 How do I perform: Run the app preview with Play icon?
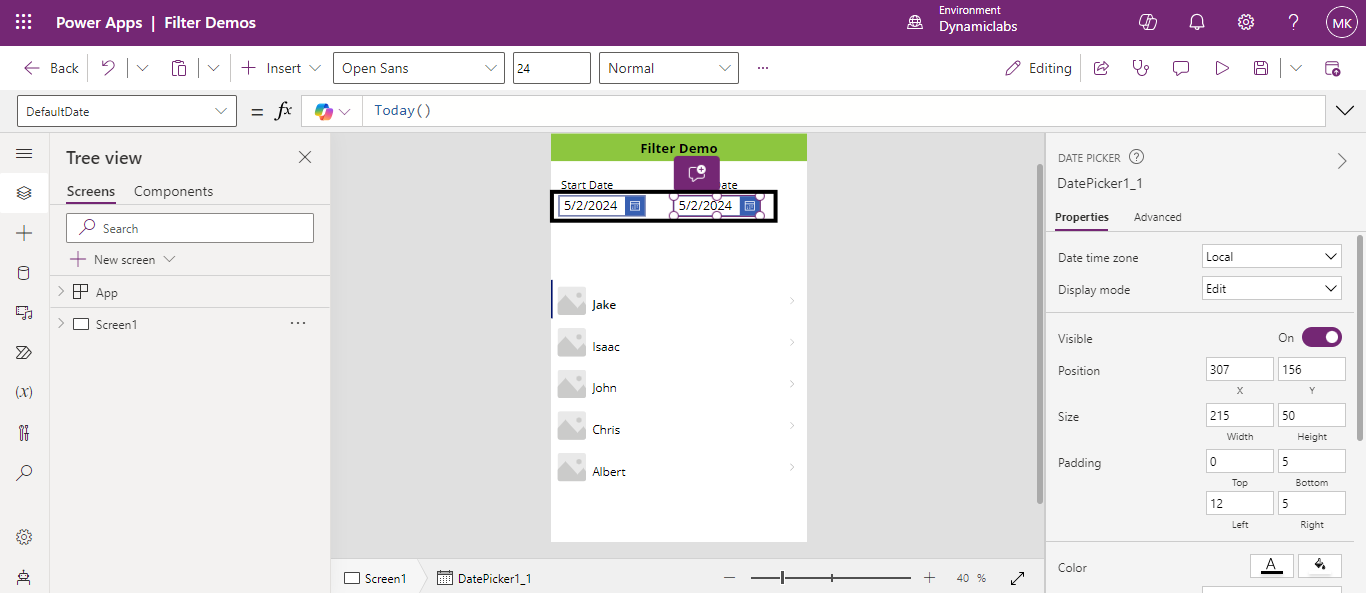click(x=1221, y=68)
